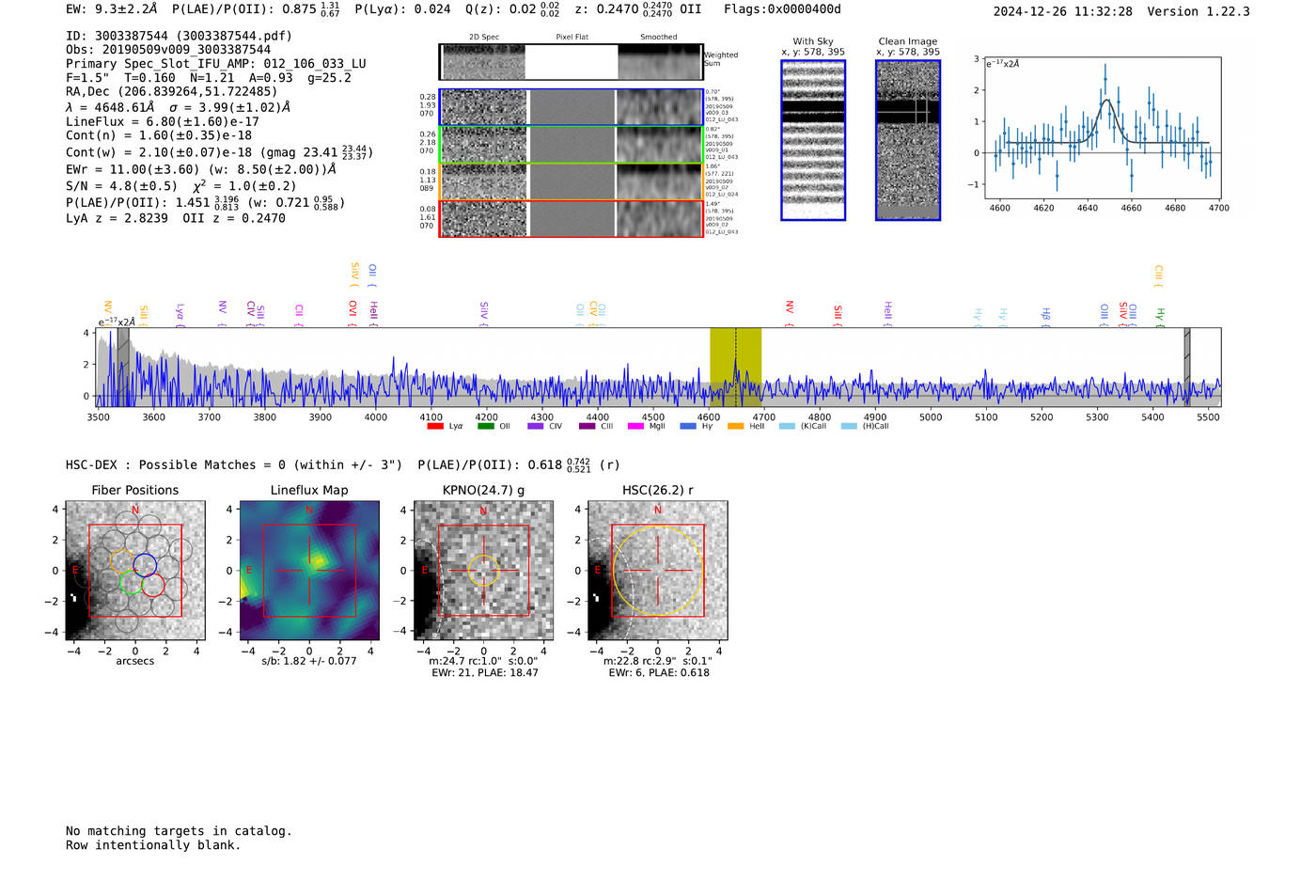Select the blue-outlined 2D fiber spectrum row
This screenshot has height=896, width=1316.
[x=571, y=107]
